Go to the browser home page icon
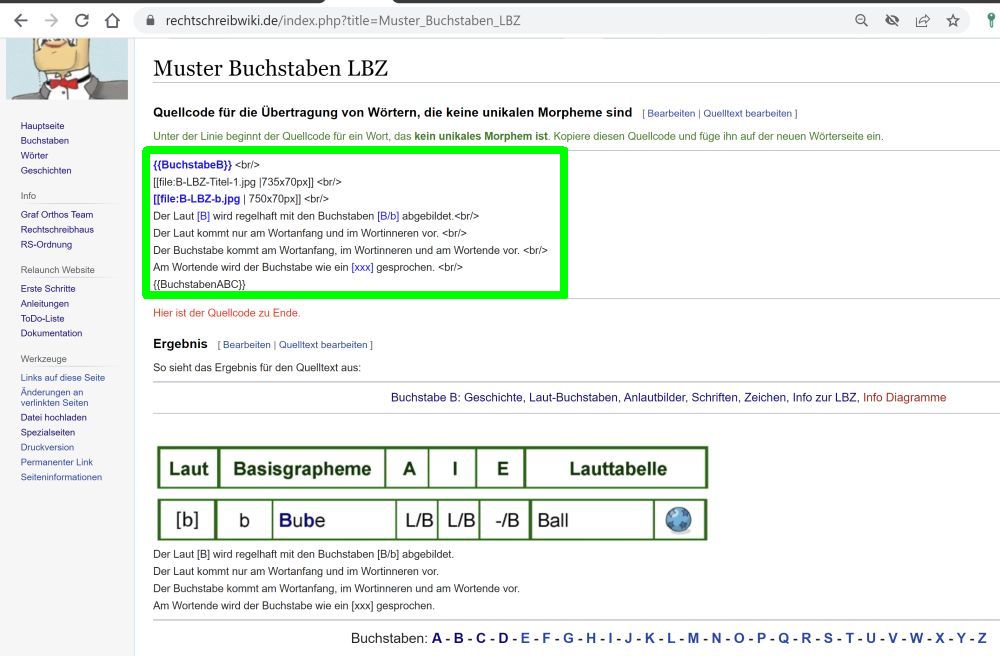 coord(112,20)
